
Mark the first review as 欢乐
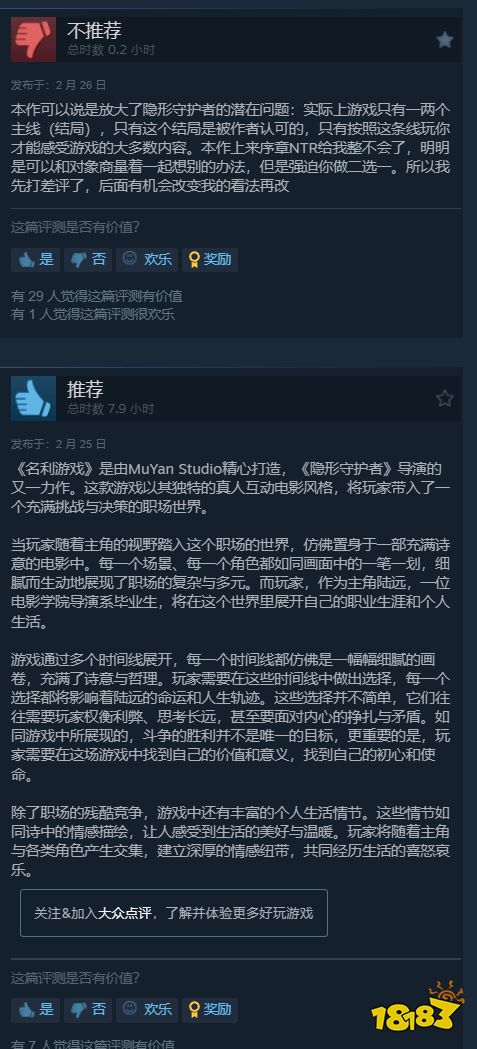pyautogui.click(x=147, y=260)
